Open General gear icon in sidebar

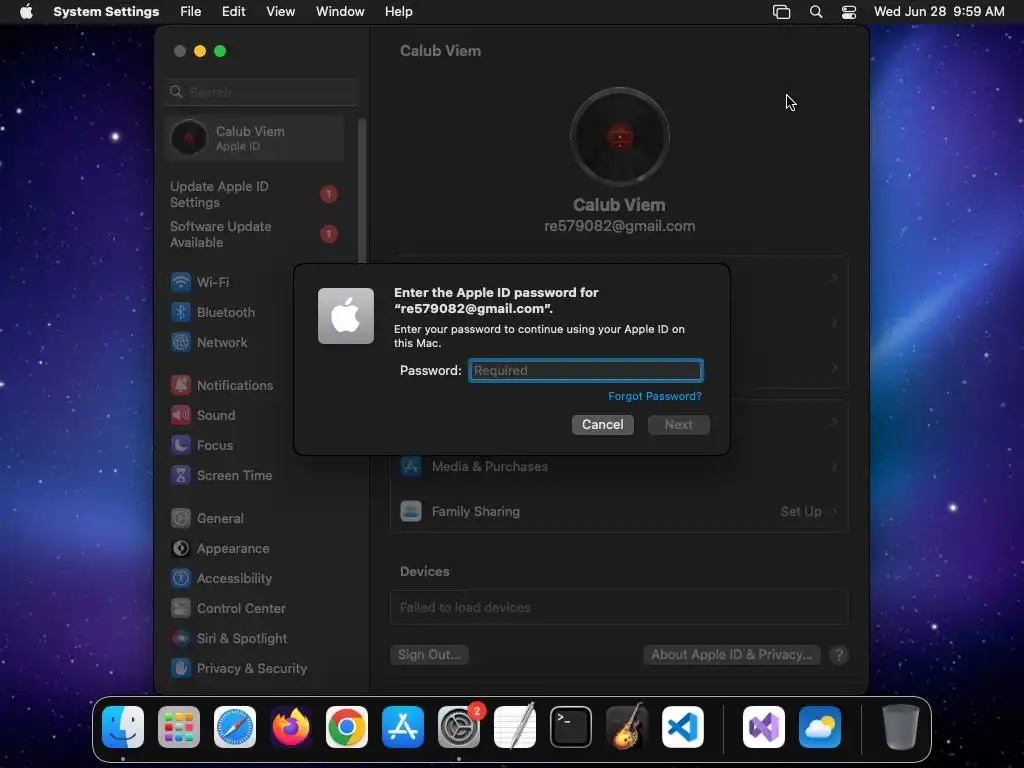pyautogui.click(x=181, y=519)
